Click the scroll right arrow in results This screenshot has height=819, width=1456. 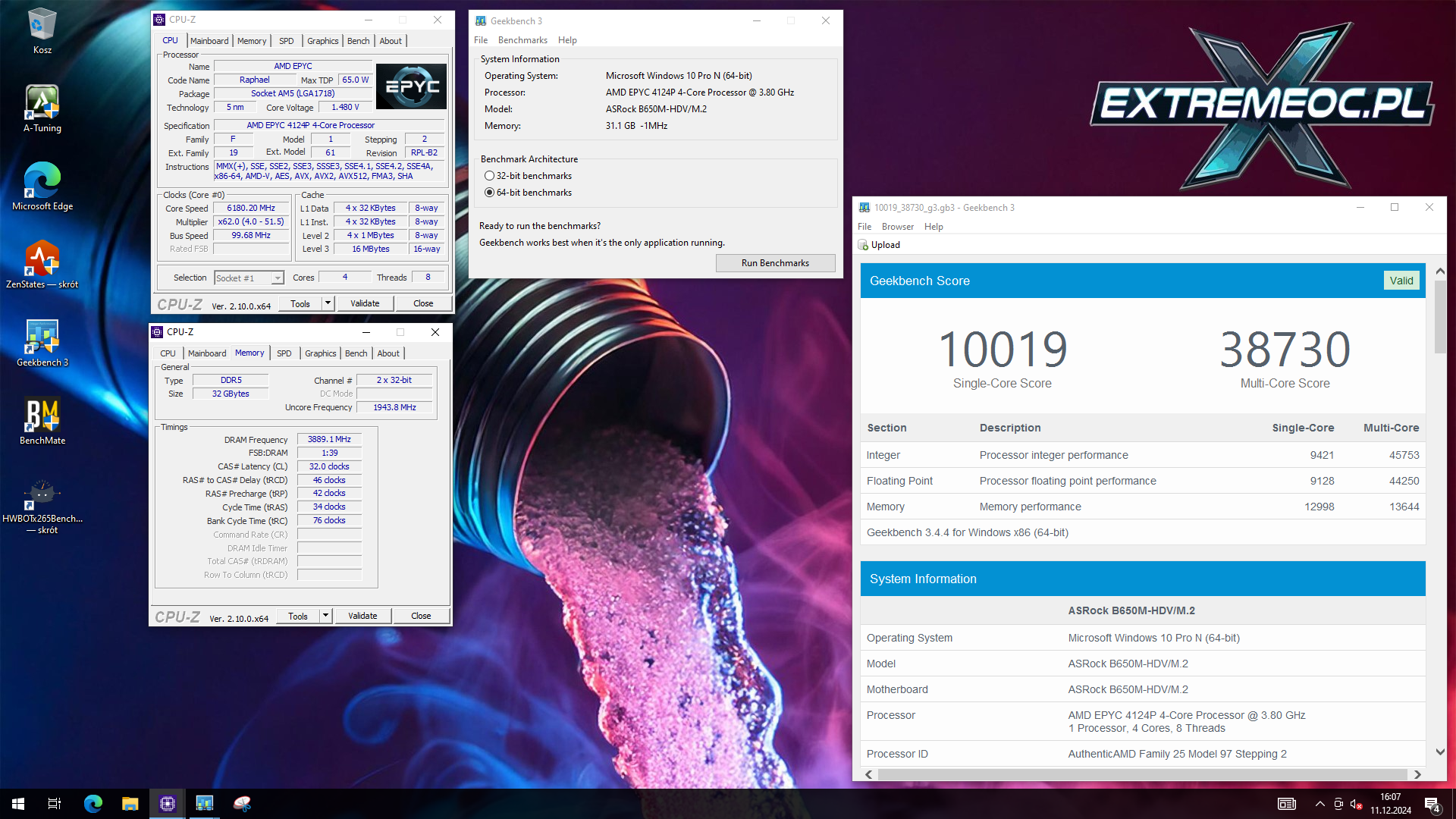click(x=1417, y=774)
